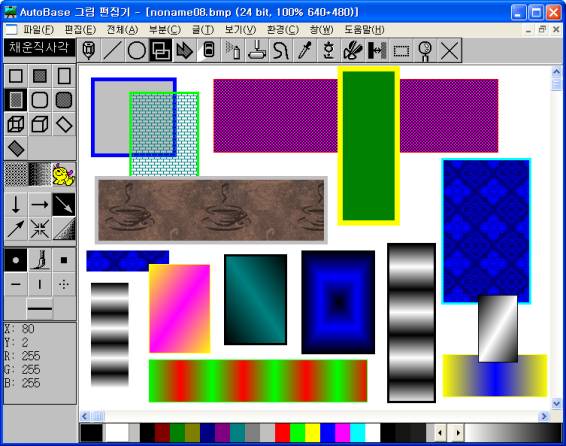Select the magnifier zoom tool
566x446 pixels.
(425, 51)
